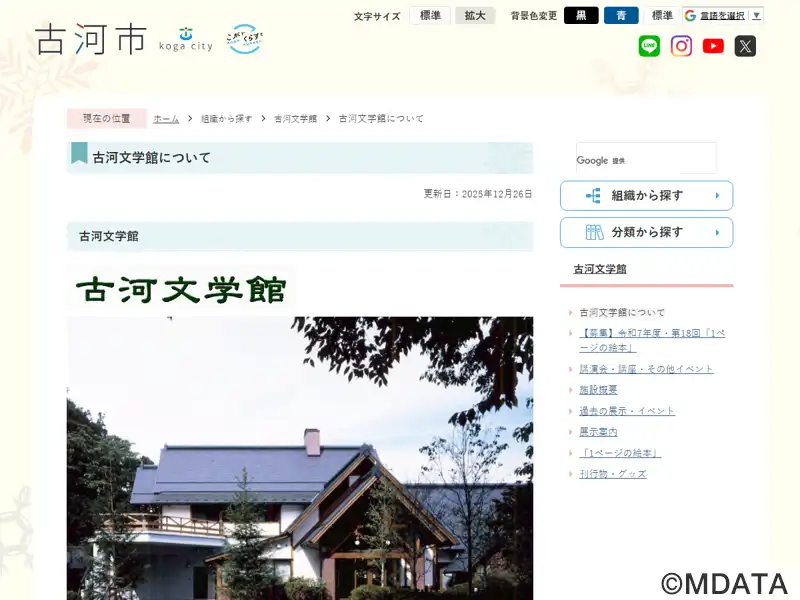Open the Instagram icon
This screenshot has height=600, width=800.
coord(681,46)
